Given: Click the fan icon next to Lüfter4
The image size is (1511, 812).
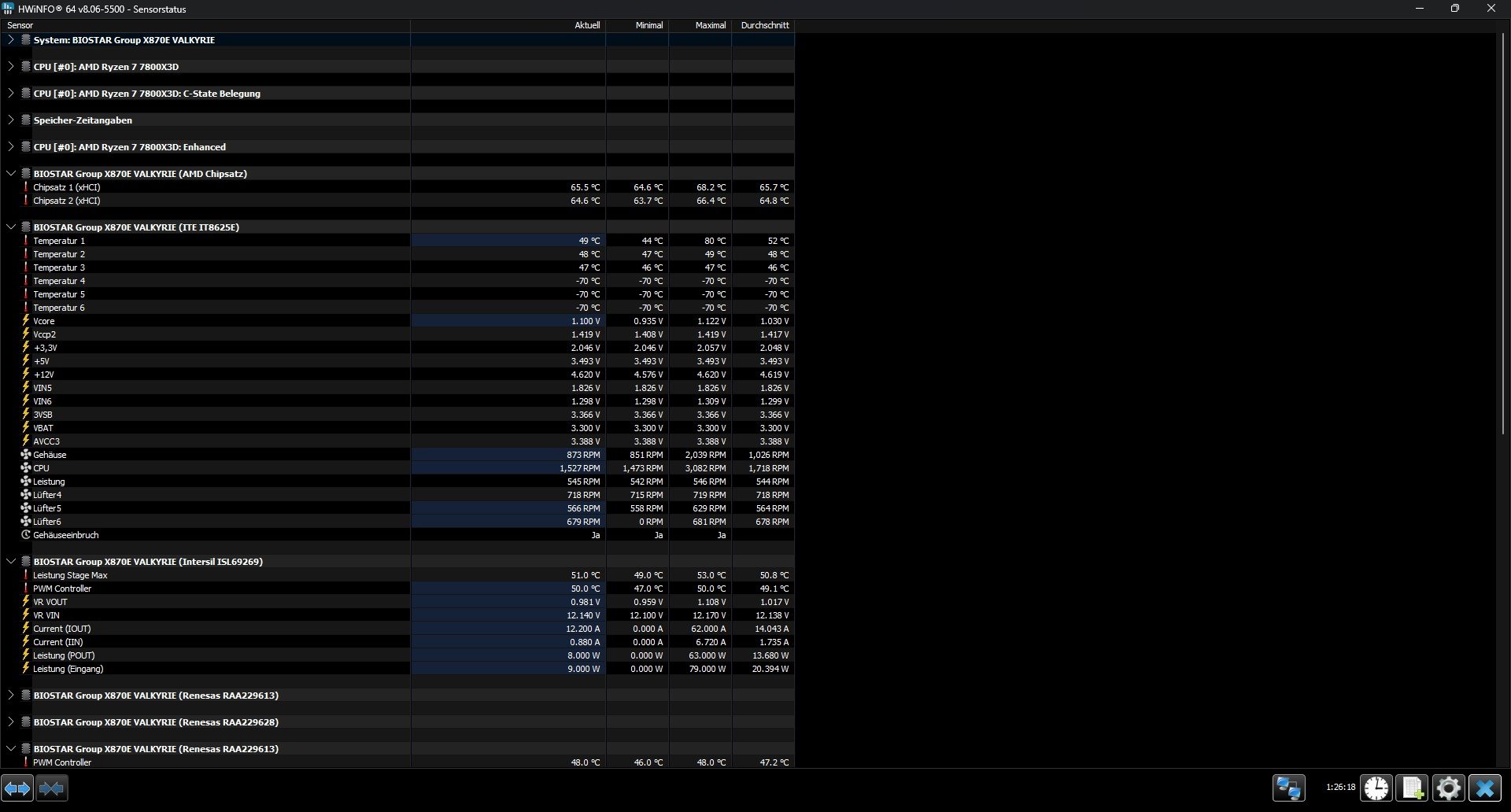Looking at the screenshot, I should (26, 494).
